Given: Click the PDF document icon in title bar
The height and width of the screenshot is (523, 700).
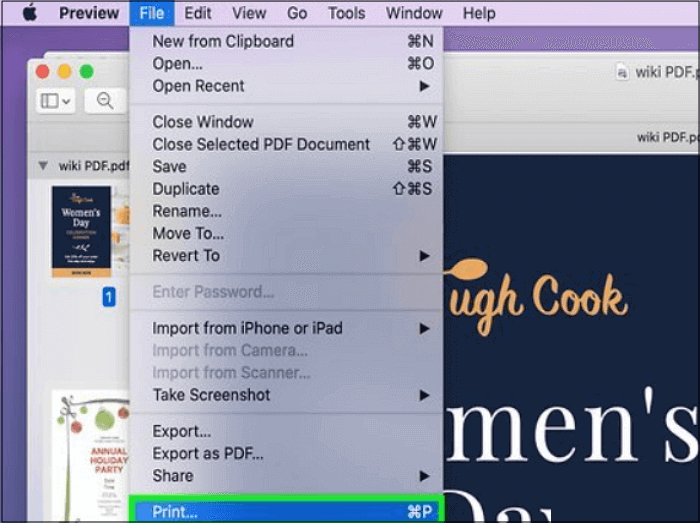Looking at the screenshot, I should (x=623, y=72).
